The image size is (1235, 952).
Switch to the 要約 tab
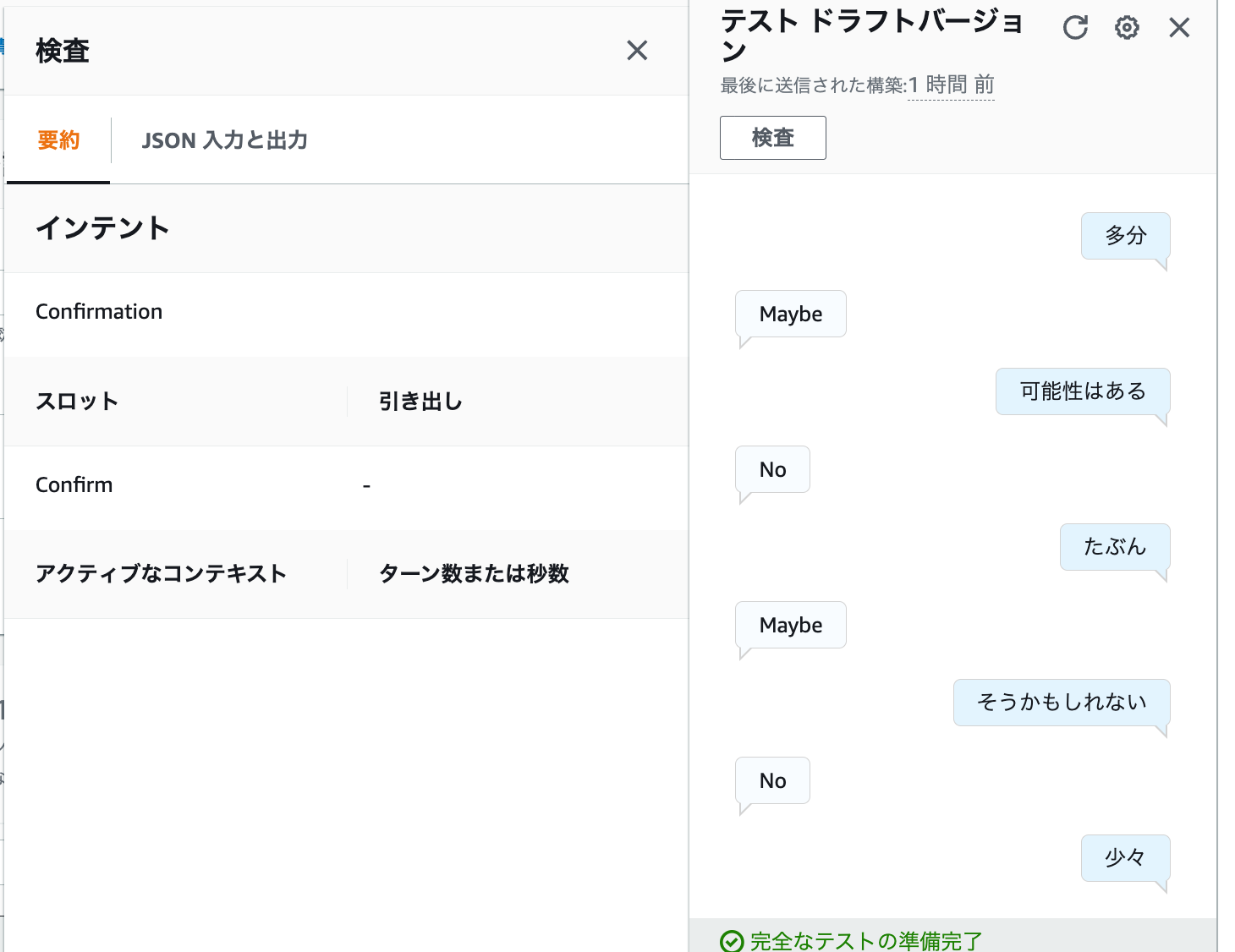click(x=58, y=140)
